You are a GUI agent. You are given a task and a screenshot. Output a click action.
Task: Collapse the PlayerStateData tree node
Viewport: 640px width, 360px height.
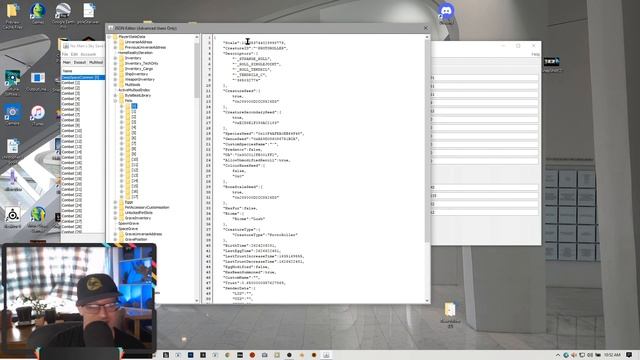pyautogui.click(x=109, y=37)
